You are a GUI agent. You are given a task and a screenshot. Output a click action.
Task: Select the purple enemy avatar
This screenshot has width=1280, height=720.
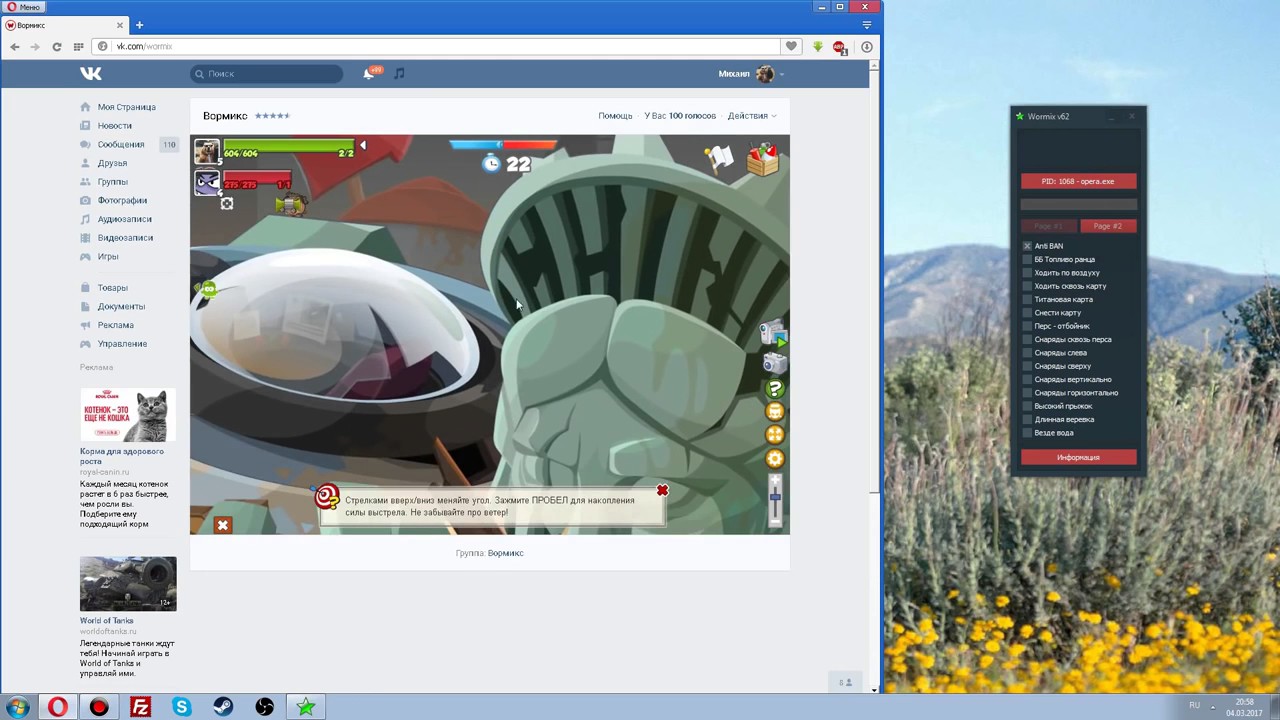[207, 182]
